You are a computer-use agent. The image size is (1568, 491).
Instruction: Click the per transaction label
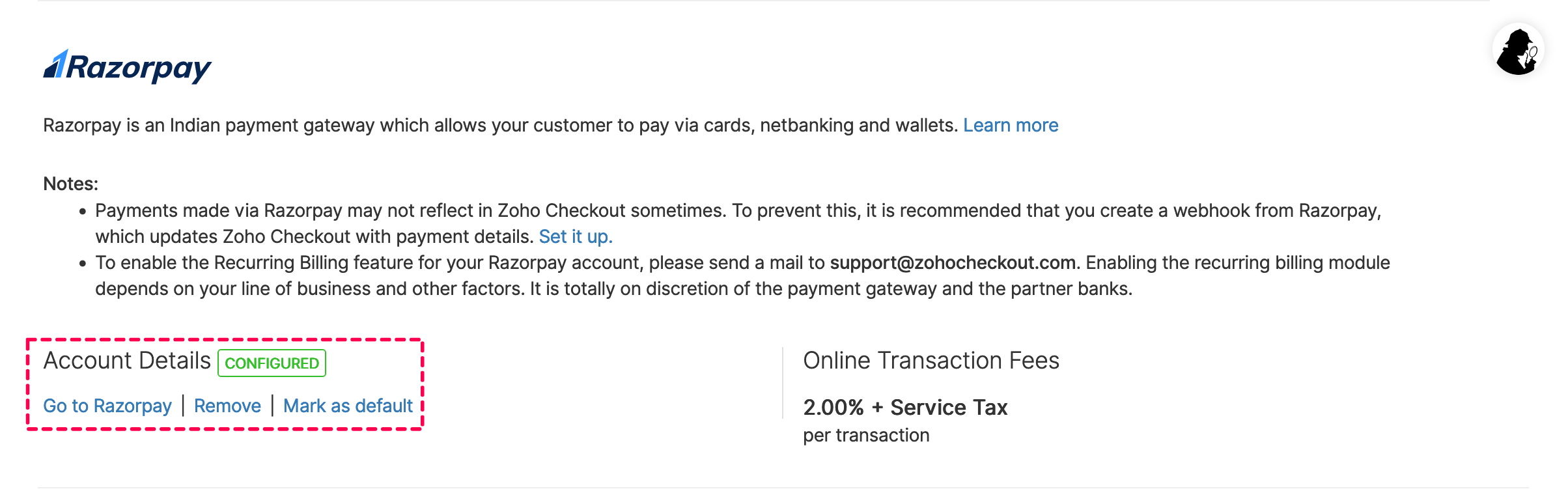coord(866,435)
